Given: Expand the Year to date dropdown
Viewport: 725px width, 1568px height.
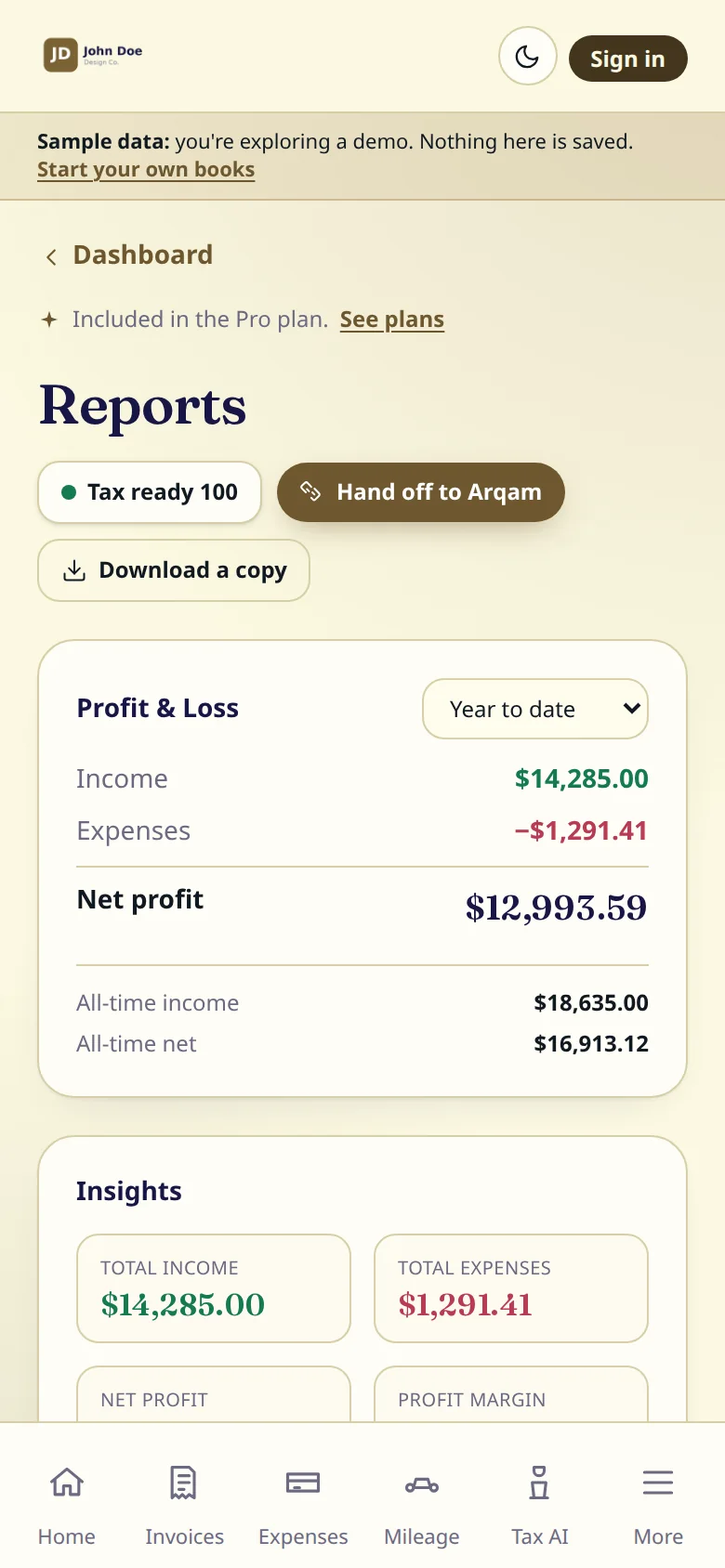Looking at the screenshot, I should tap(535, 709).
